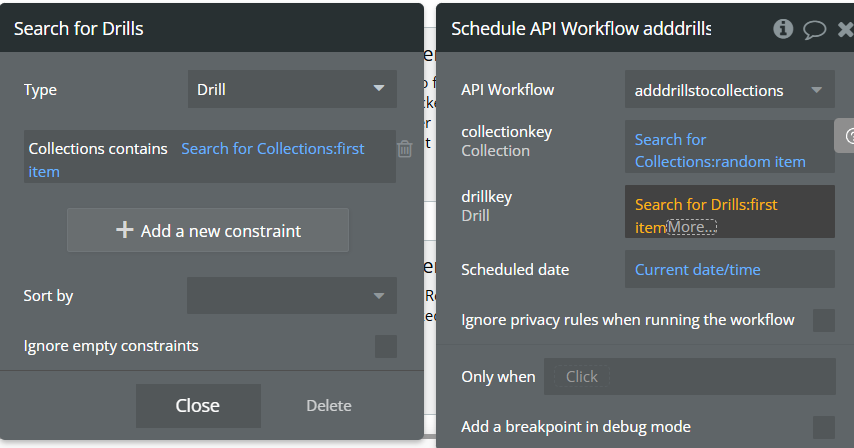Click More... after the drillkey expression
The width and height of the screenshot is (854, 448).
692,228
